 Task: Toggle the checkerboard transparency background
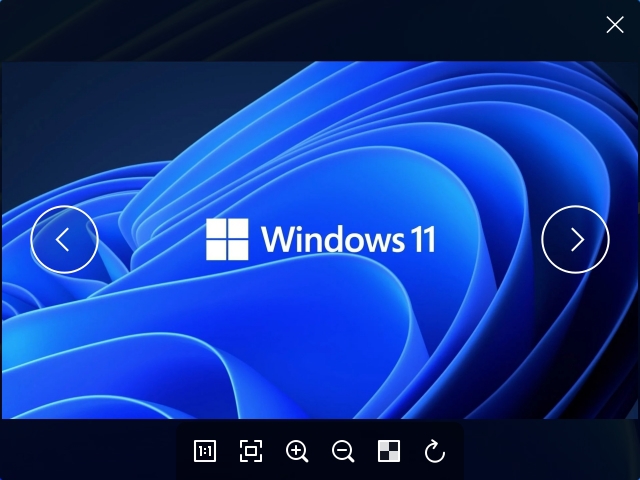pyautogui.click(x=389, y=451)
